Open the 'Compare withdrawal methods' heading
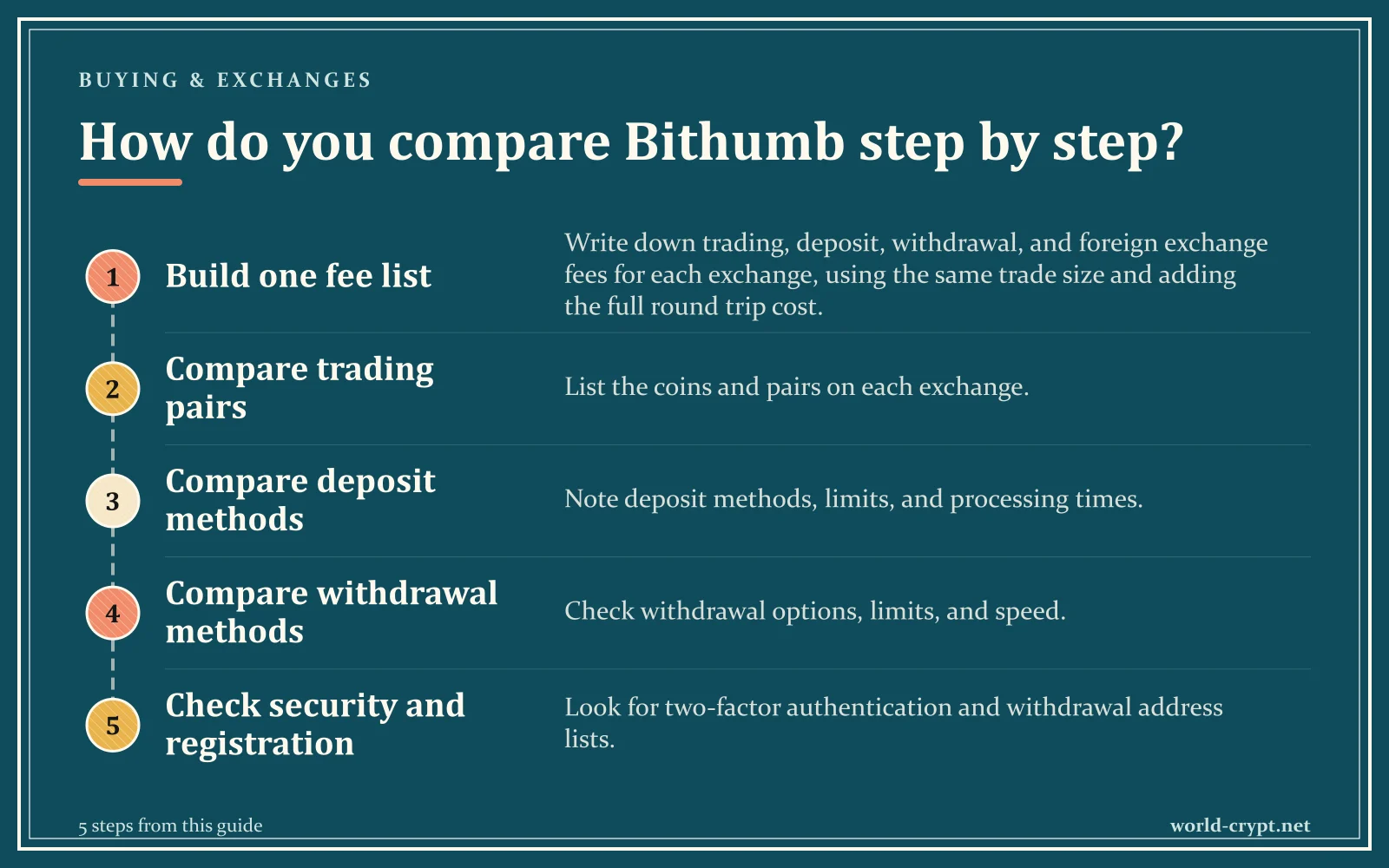 [332, 612]
